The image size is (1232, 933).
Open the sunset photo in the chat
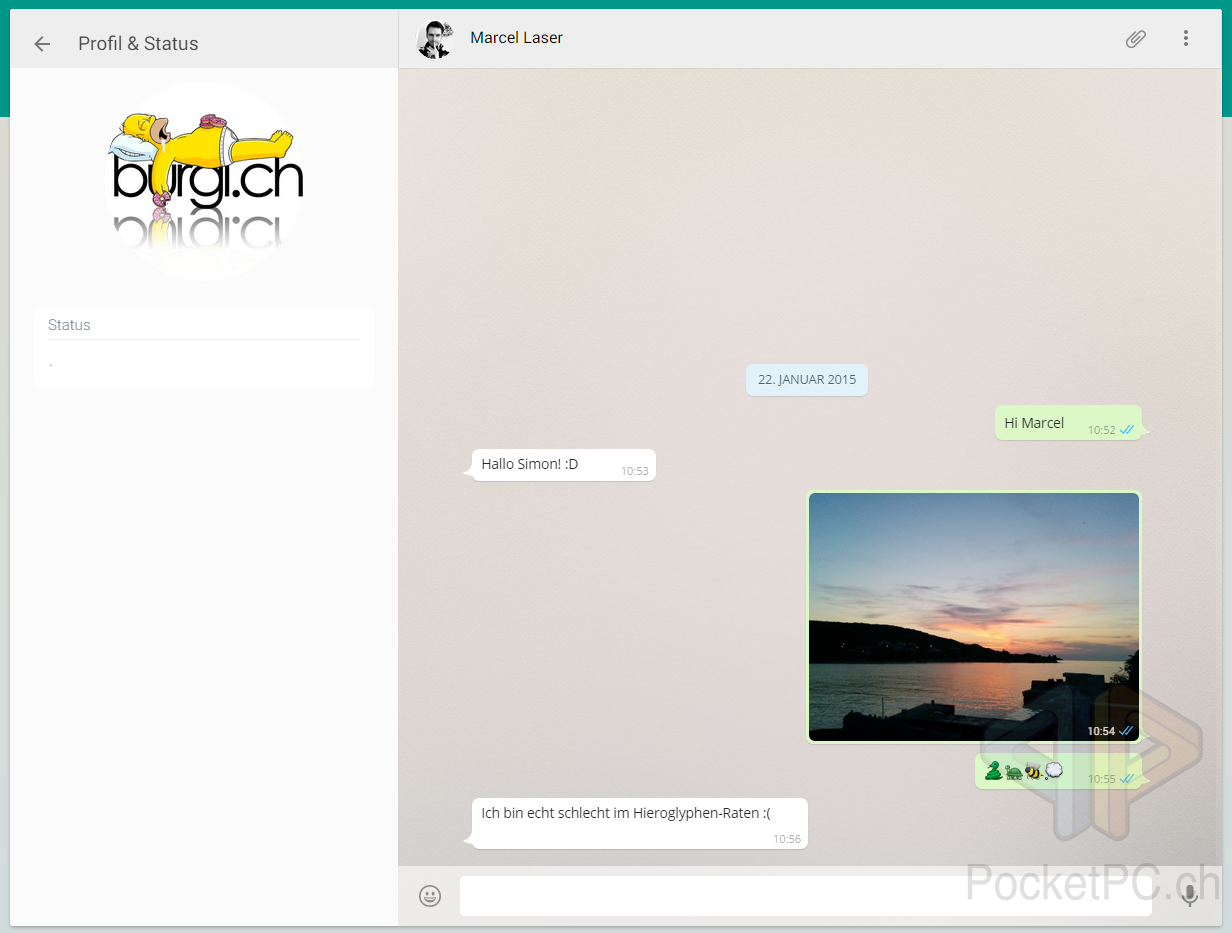(973, 617)
